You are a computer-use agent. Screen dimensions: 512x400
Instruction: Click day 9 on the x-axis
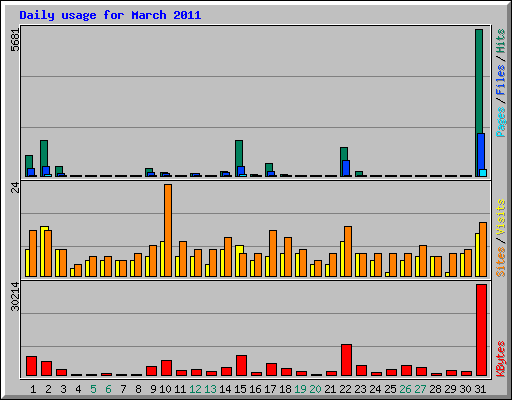point(153,389)
